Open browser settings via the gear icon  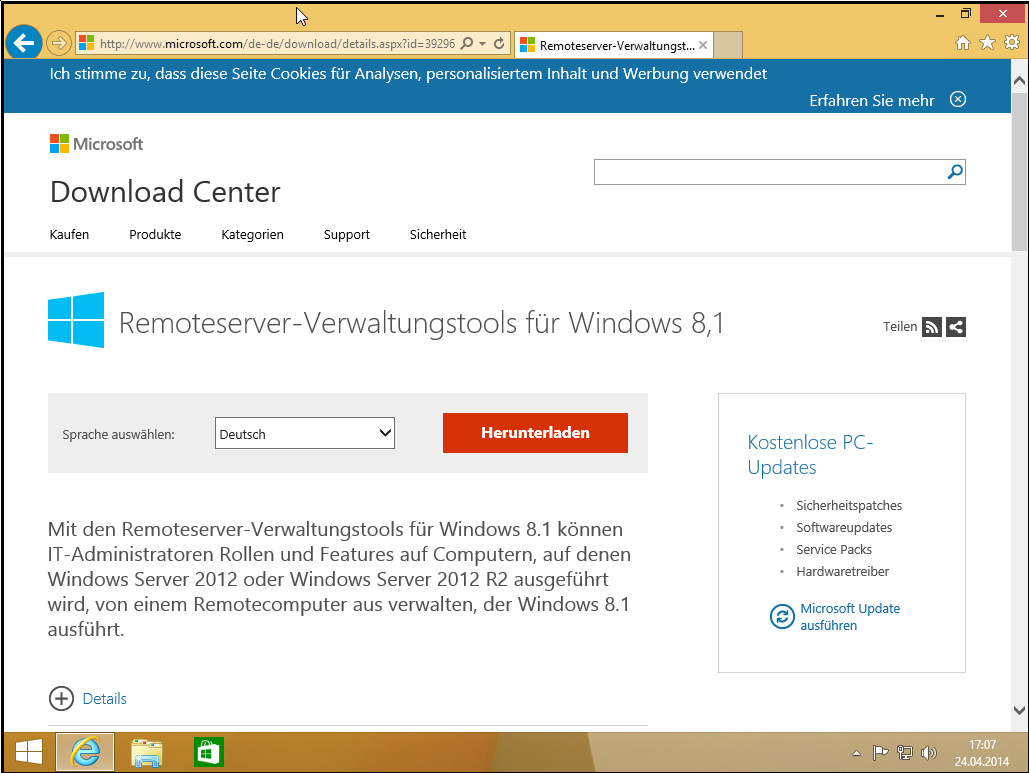(1012, 43)
